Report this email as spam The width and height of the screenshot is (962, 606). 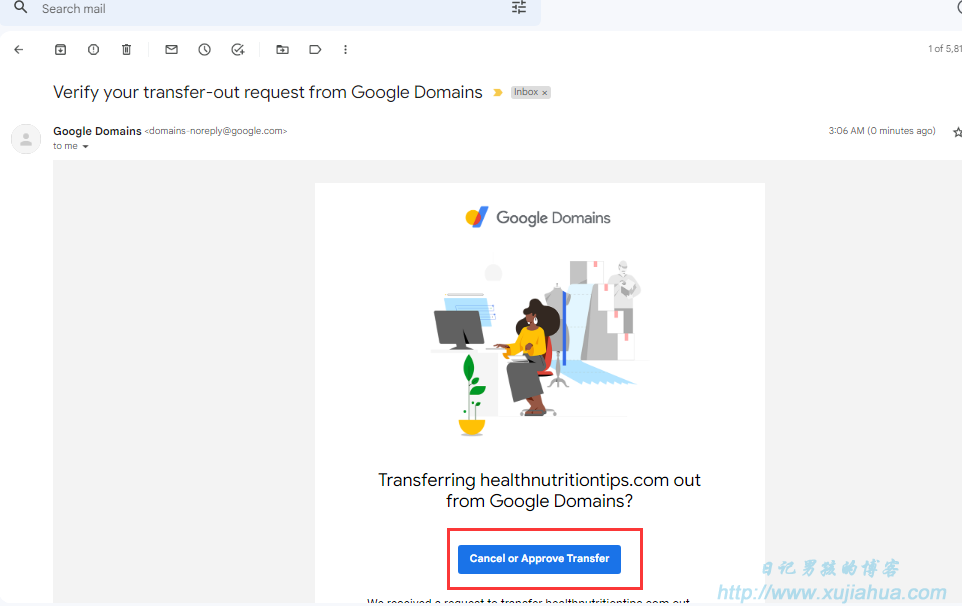pyautogui.click(x=93, y=50)
